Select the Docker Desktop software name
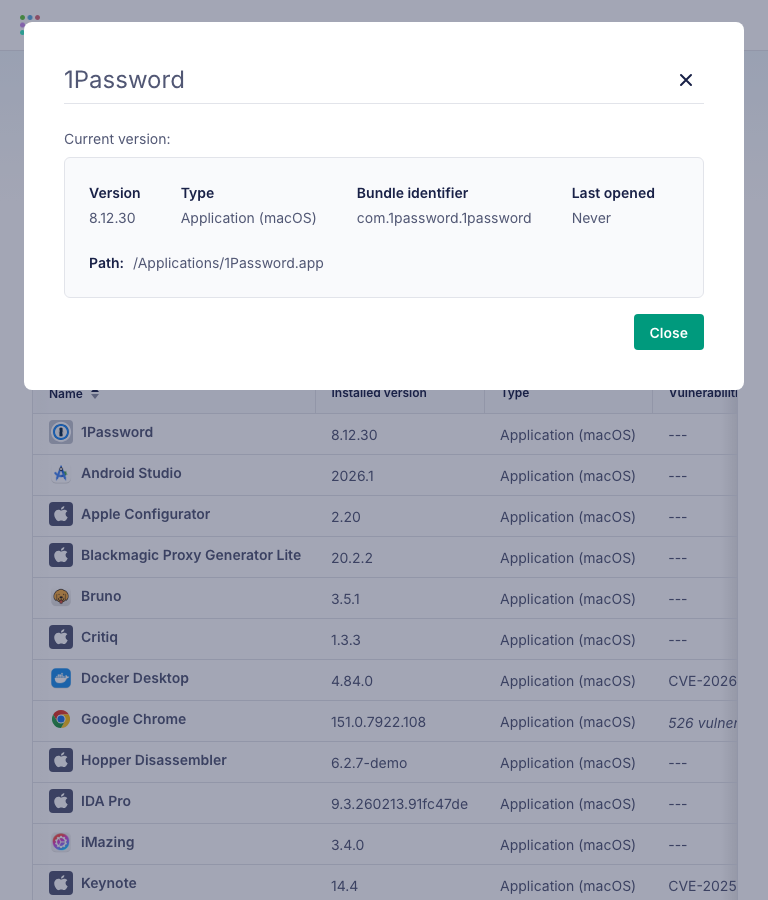 tap(134, 678)
